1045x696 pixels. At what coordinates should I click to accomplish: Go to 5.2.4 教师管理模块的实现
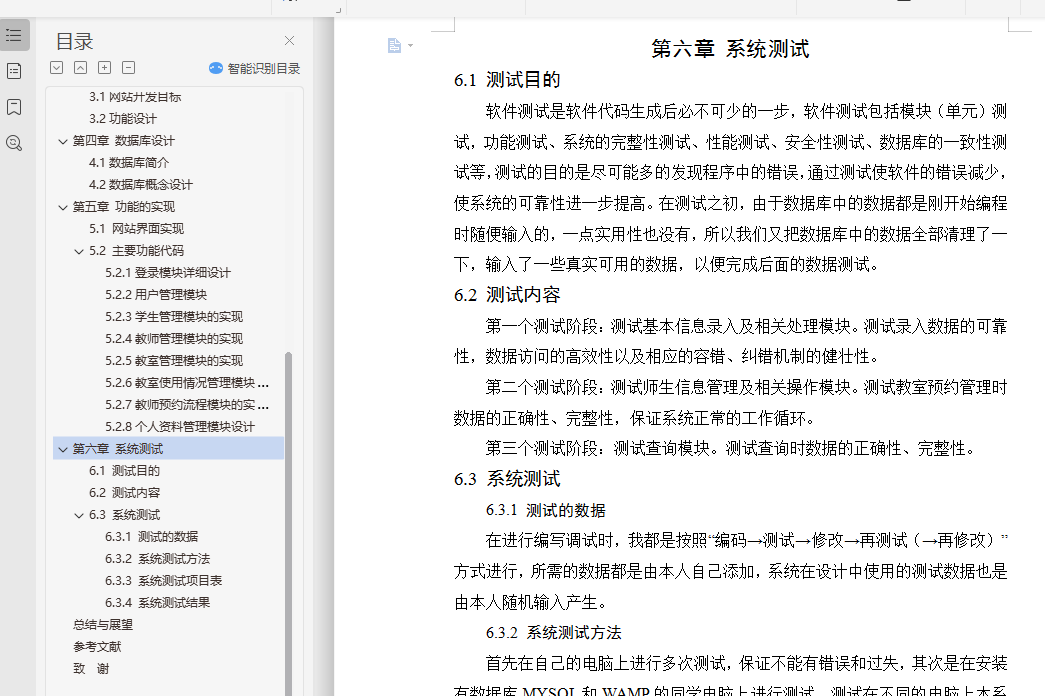(x=174, y=339)
